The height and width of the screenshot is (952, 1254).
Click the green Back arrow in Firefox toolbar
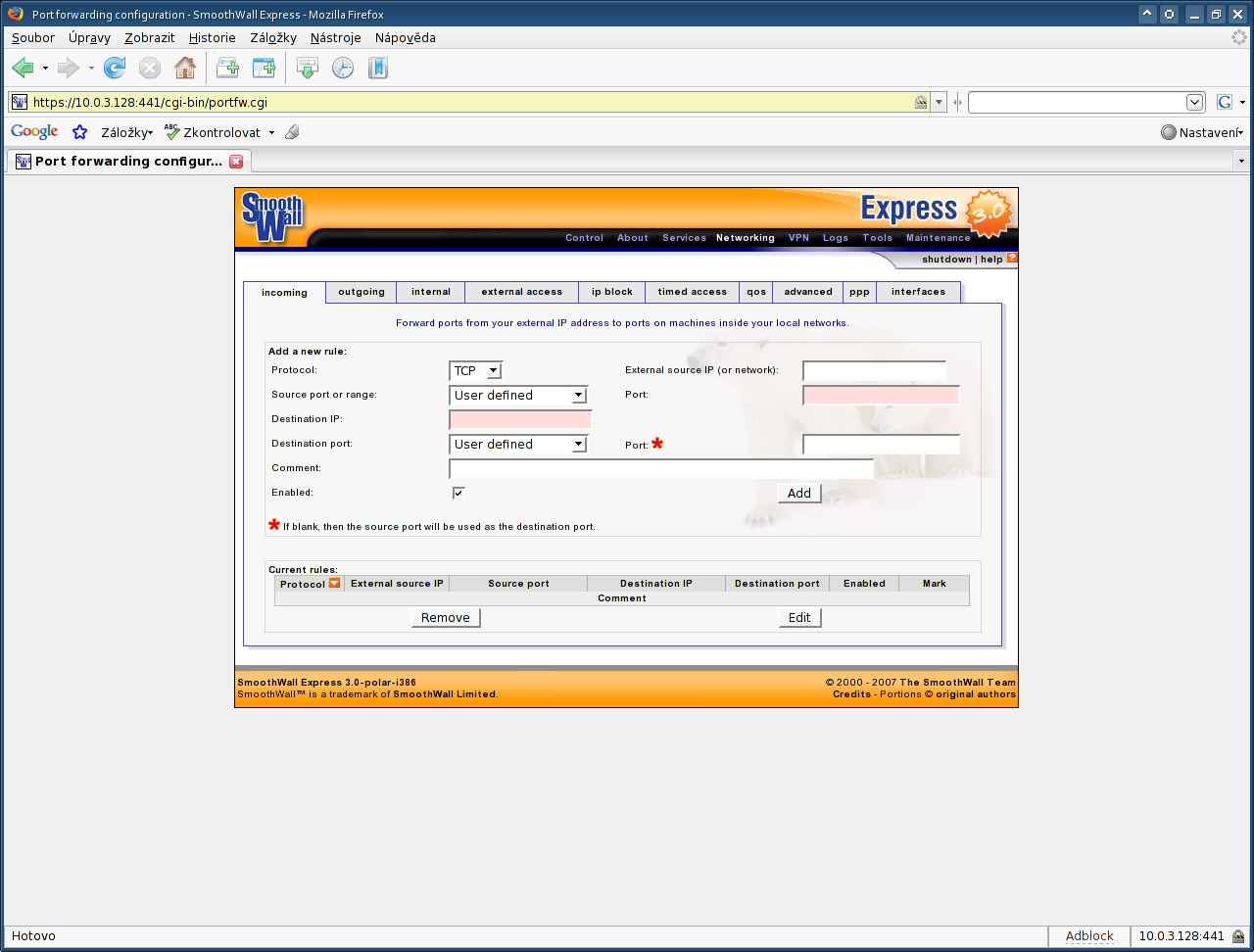coord(23,68)
